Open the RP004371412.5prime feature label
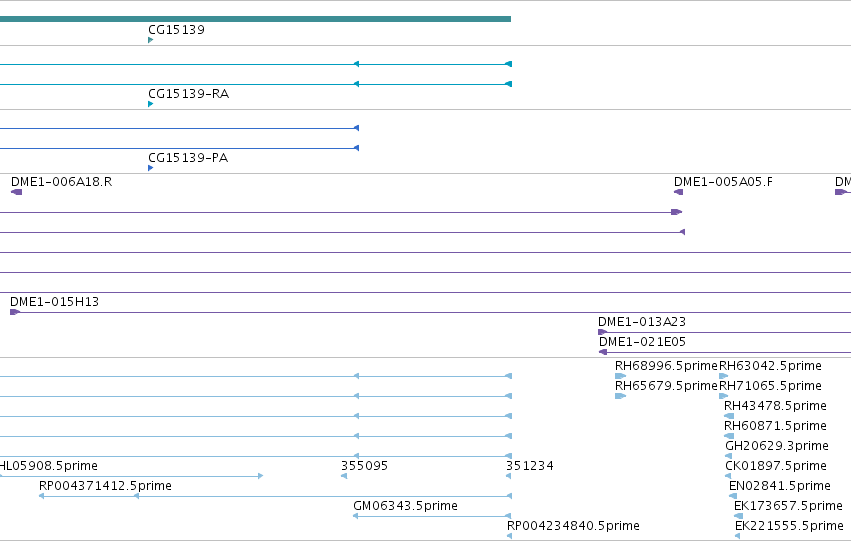This screenshot has width=851, height=541. coord(105,486)
